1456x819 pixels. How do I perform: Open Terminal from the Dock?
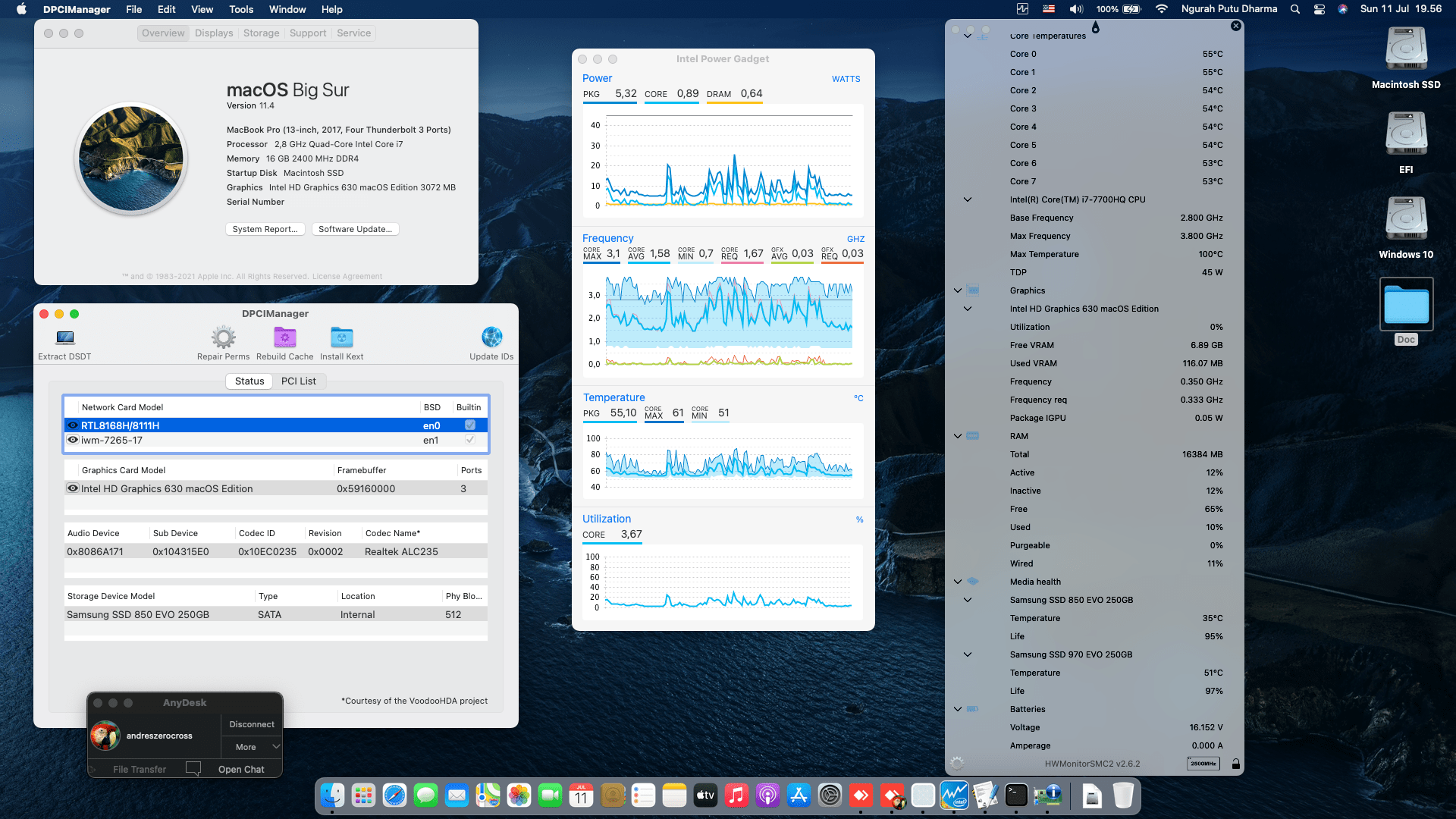1016,795
